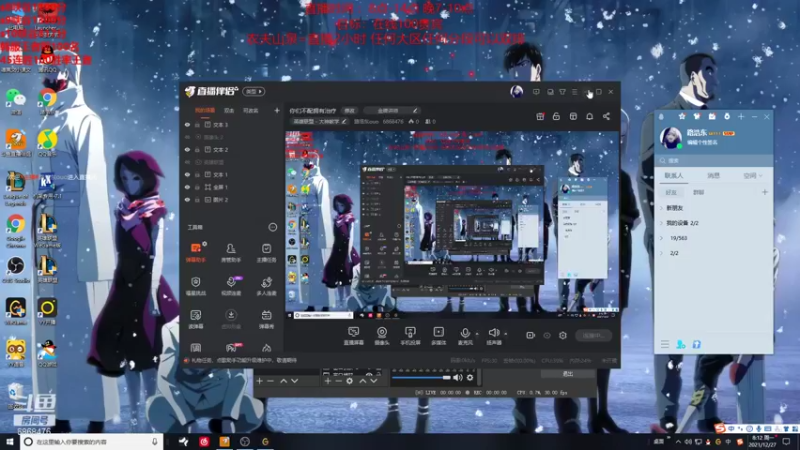Open user avatar in streaming app title bar

[516, 92]
